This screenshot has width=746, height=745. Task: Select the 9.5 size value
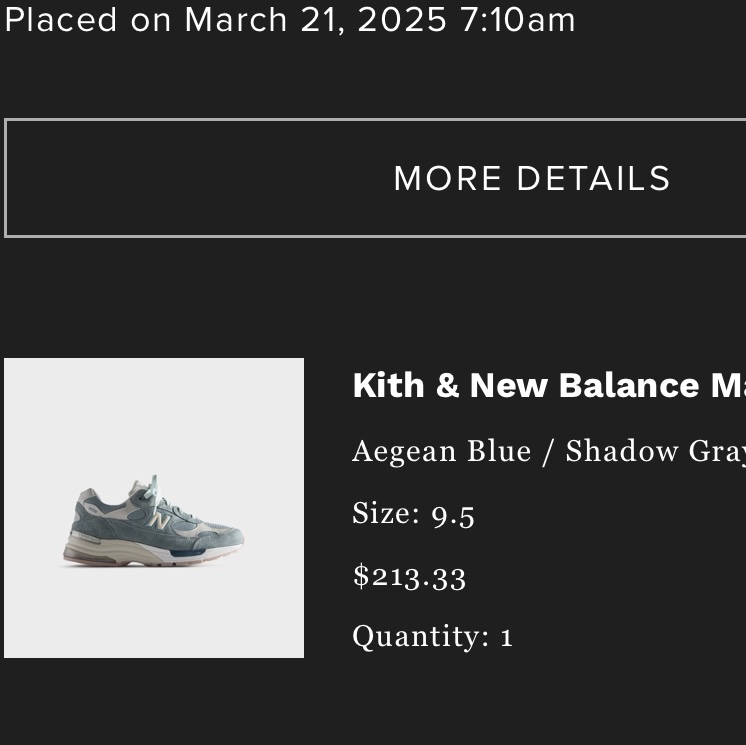pyautogui.click(x=453, y=515)
